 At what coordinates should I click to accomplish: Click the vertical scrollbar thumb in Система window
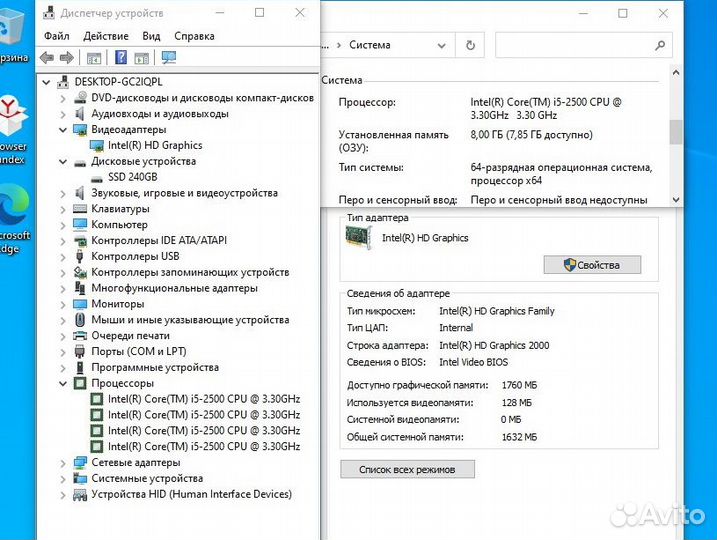click(675, 132)
